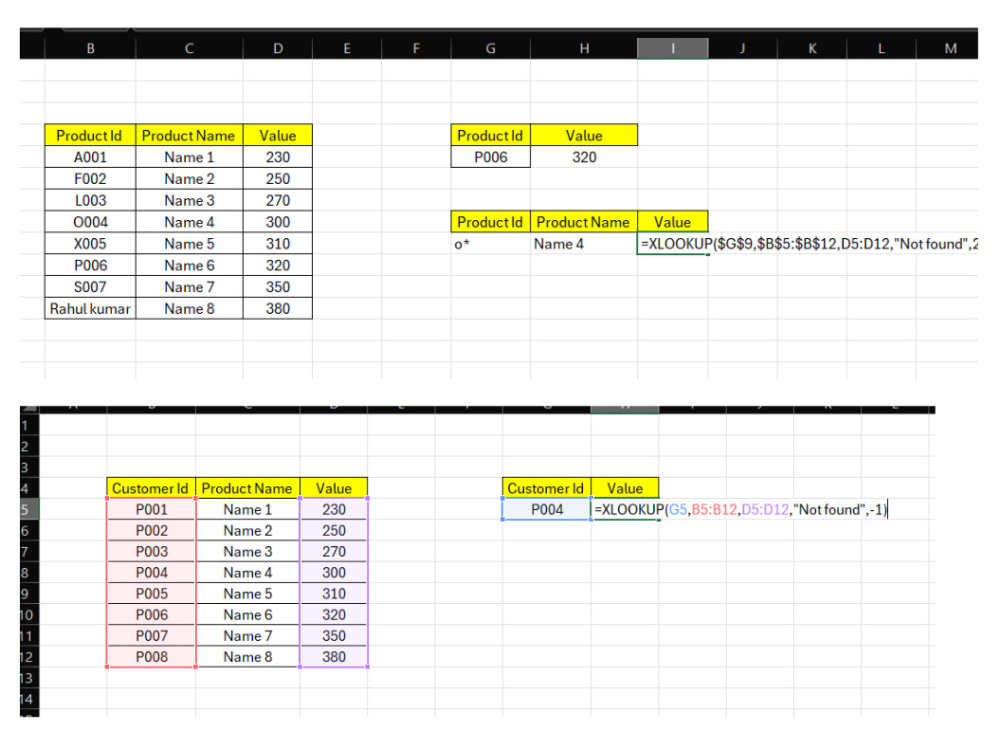Select blue-outlined P004 lookup cell
Screen dimensions: 1000x750
click(x=547, y=510)
